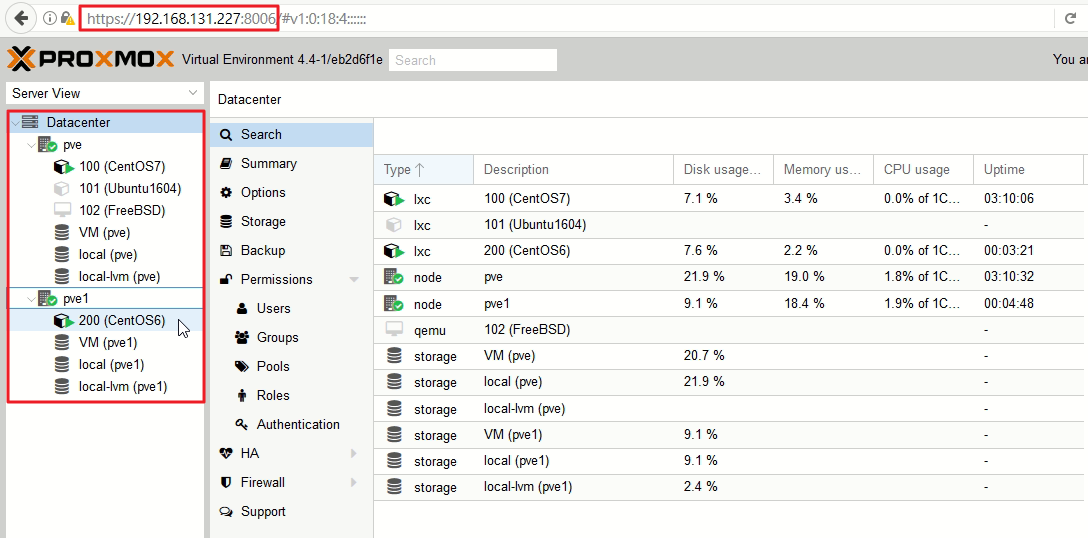Image resolution: width=1088 pixels, height=538 pixels.
Task: Sort by the Uptime column header
Action: point(1028,169)
